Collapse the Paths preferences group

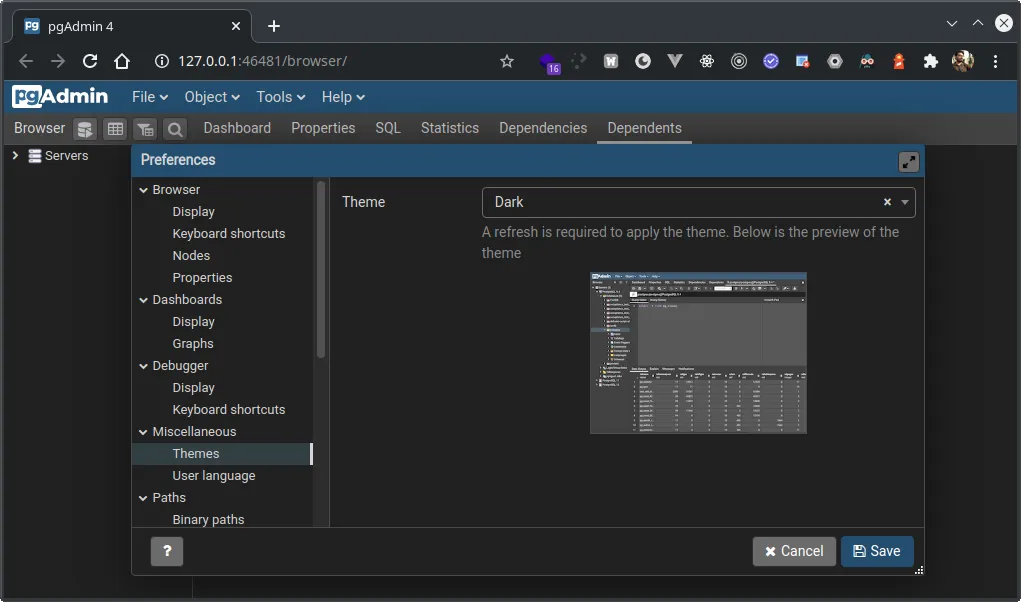pos(143,498)
